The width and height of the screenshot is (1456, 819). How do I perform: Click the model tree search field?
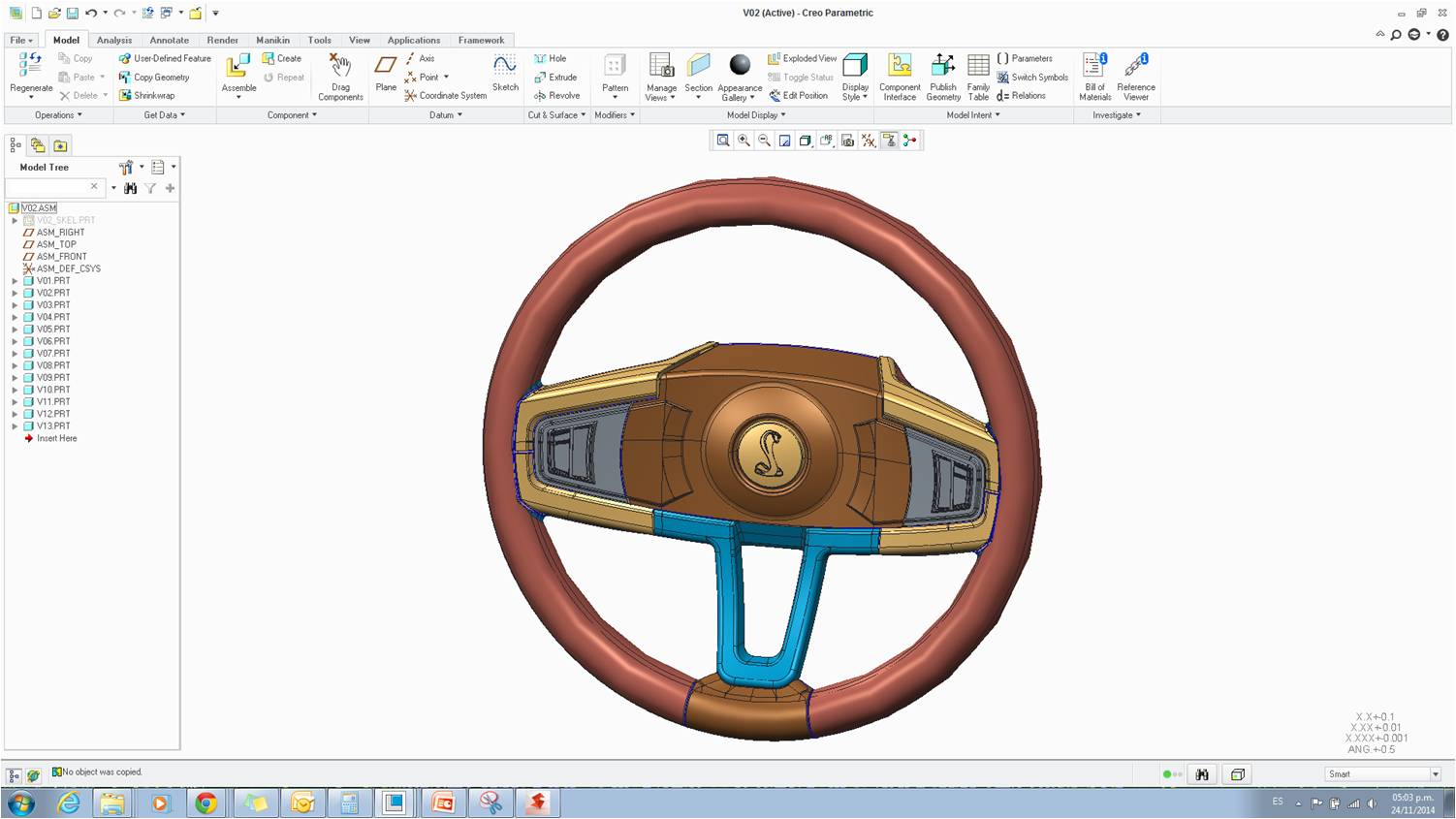[x=54, y=188]
